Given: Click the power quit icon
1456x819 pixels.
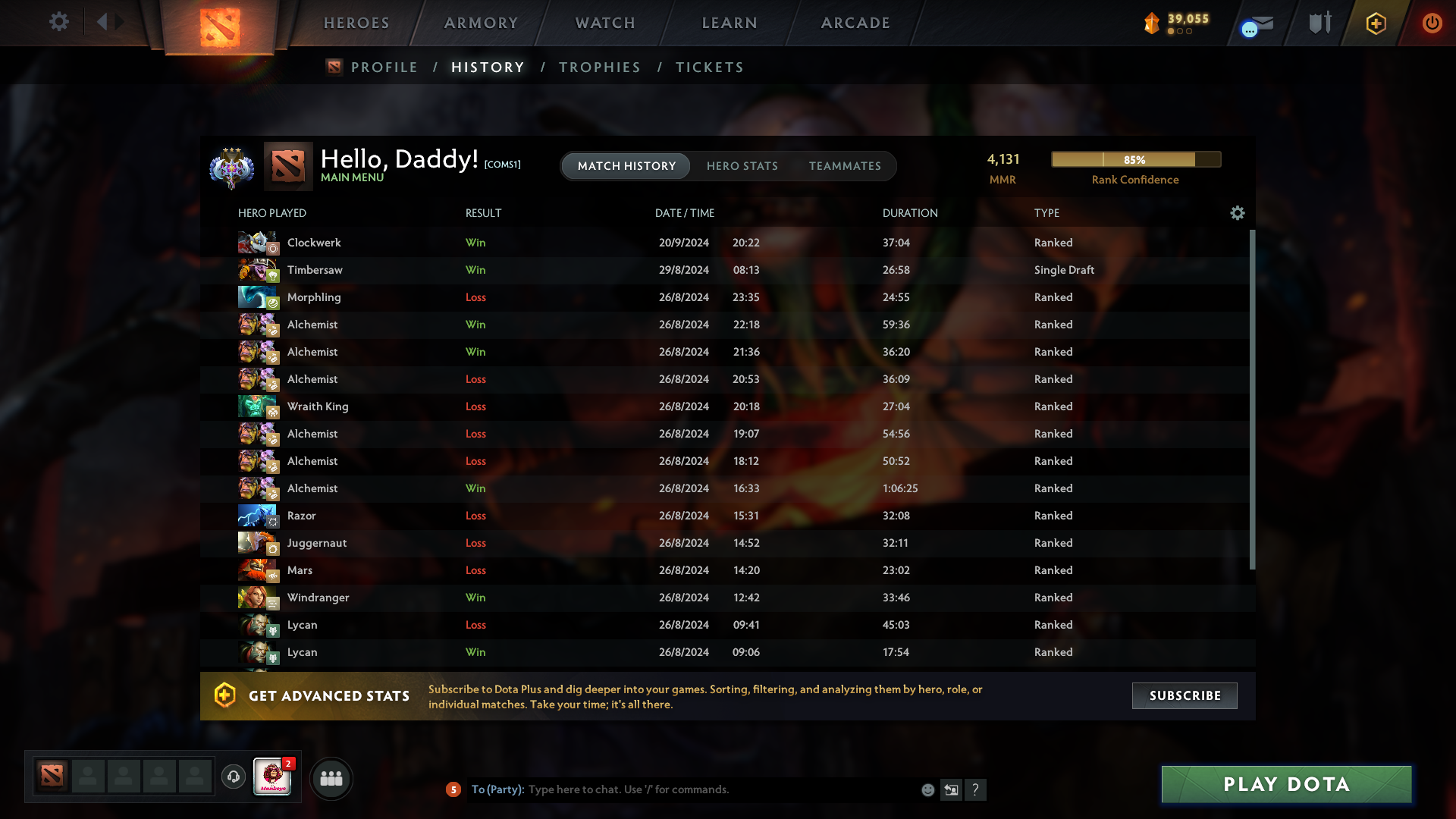Looking at the screenshot, I should pos(1432,24).
